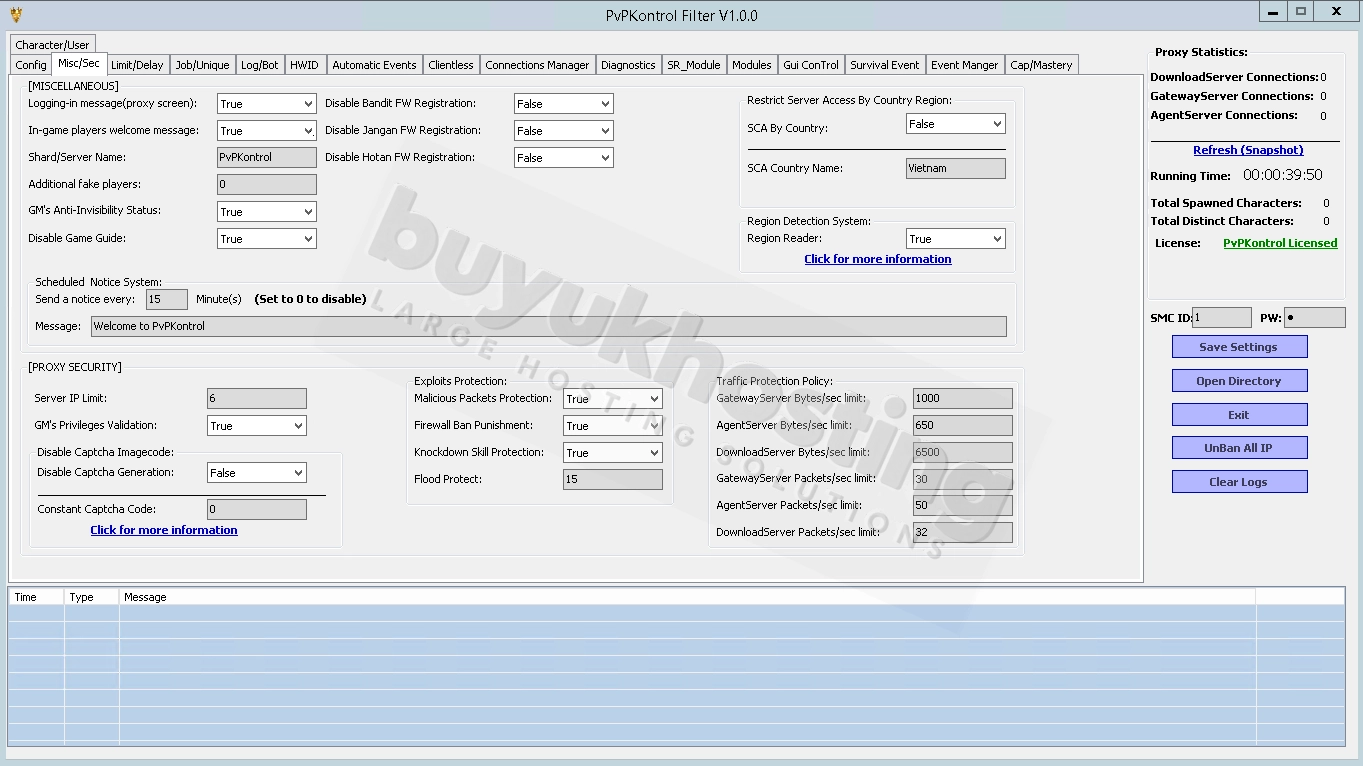Select the HWID tab
The width and height of the screenshot is (1363, 766).
(304, 65)
